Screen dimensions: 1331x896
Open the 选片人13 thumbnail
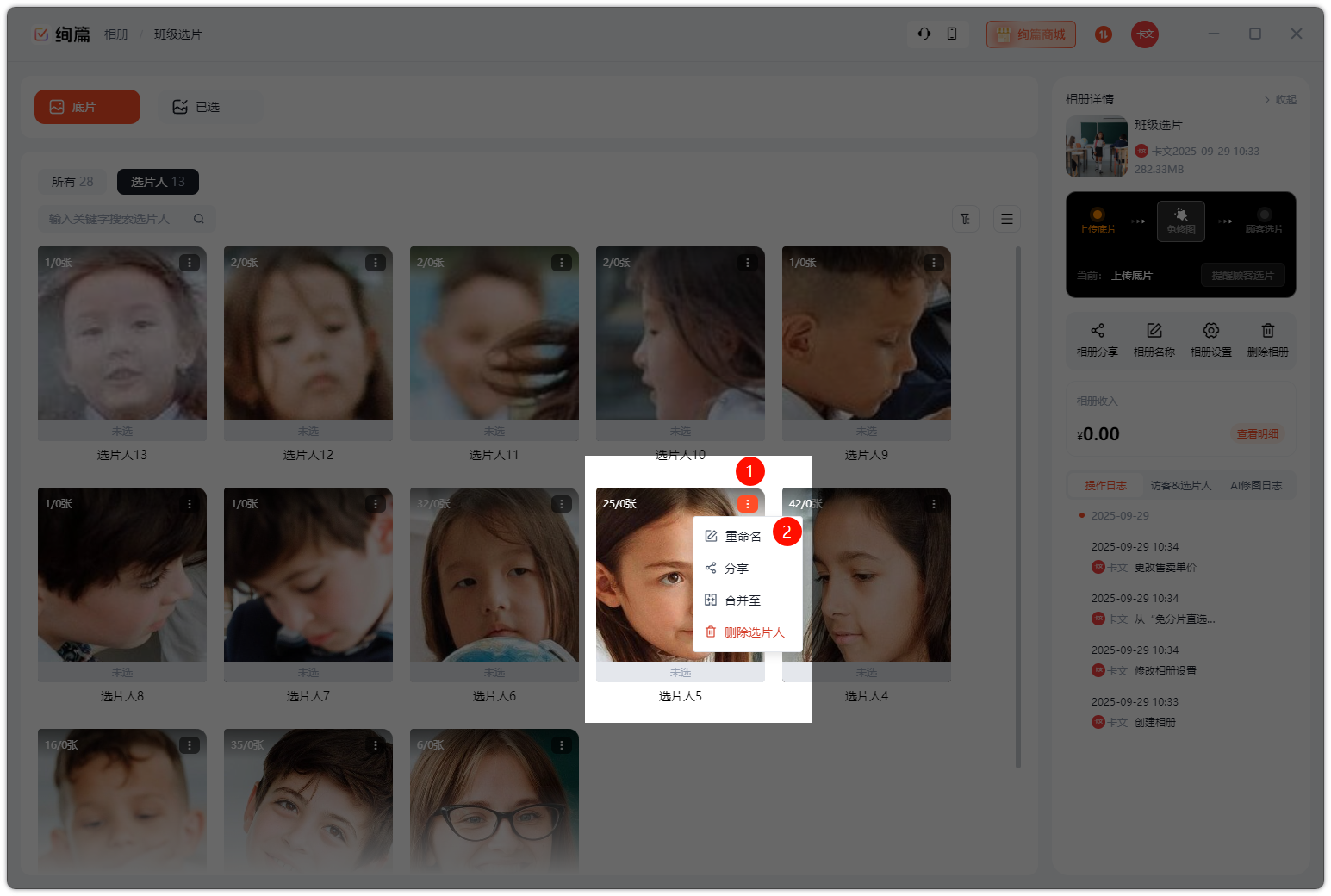tap(122, 334)
